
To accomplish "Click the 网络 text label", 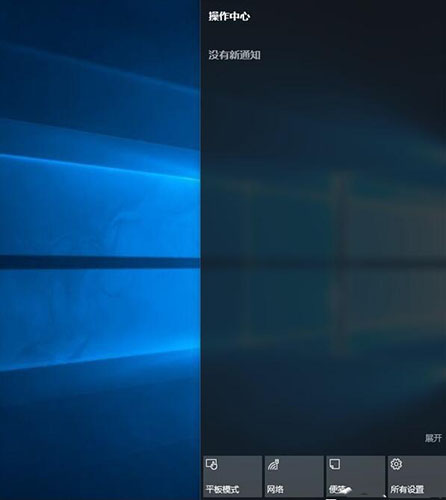I will pyautogui.click(x=275, y=489).
